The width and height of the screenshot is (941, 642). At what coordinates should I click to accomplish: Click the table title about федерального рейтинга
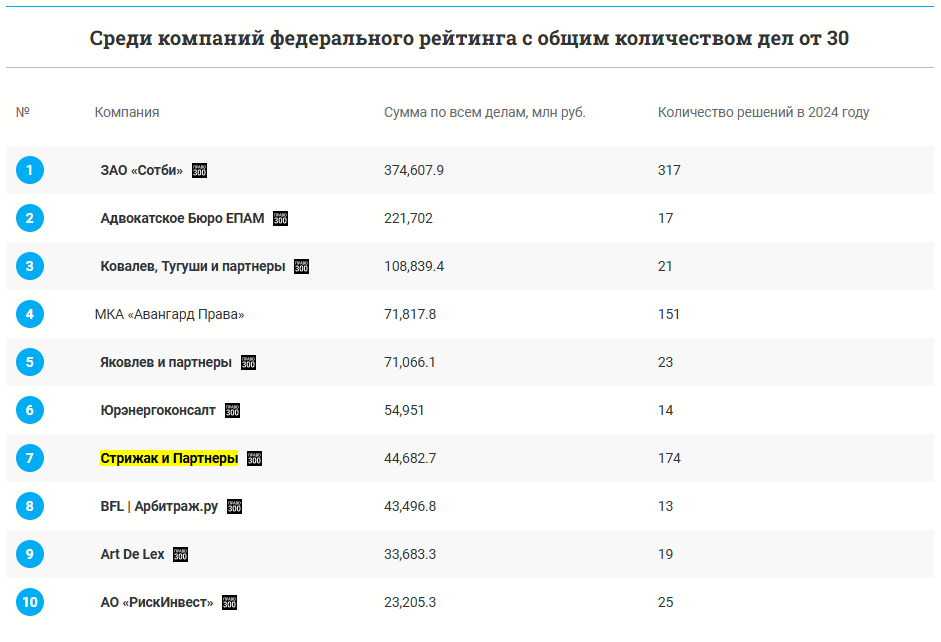(469, 38)
